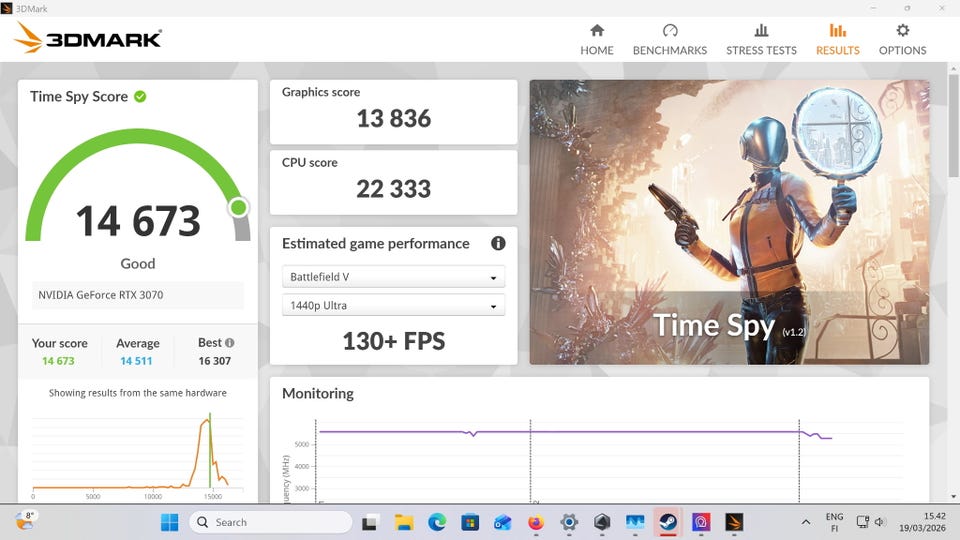The width and height of the screenshot is (960, 540).
Task: Click info icon next to Best score
Action: tap(229, 343)
